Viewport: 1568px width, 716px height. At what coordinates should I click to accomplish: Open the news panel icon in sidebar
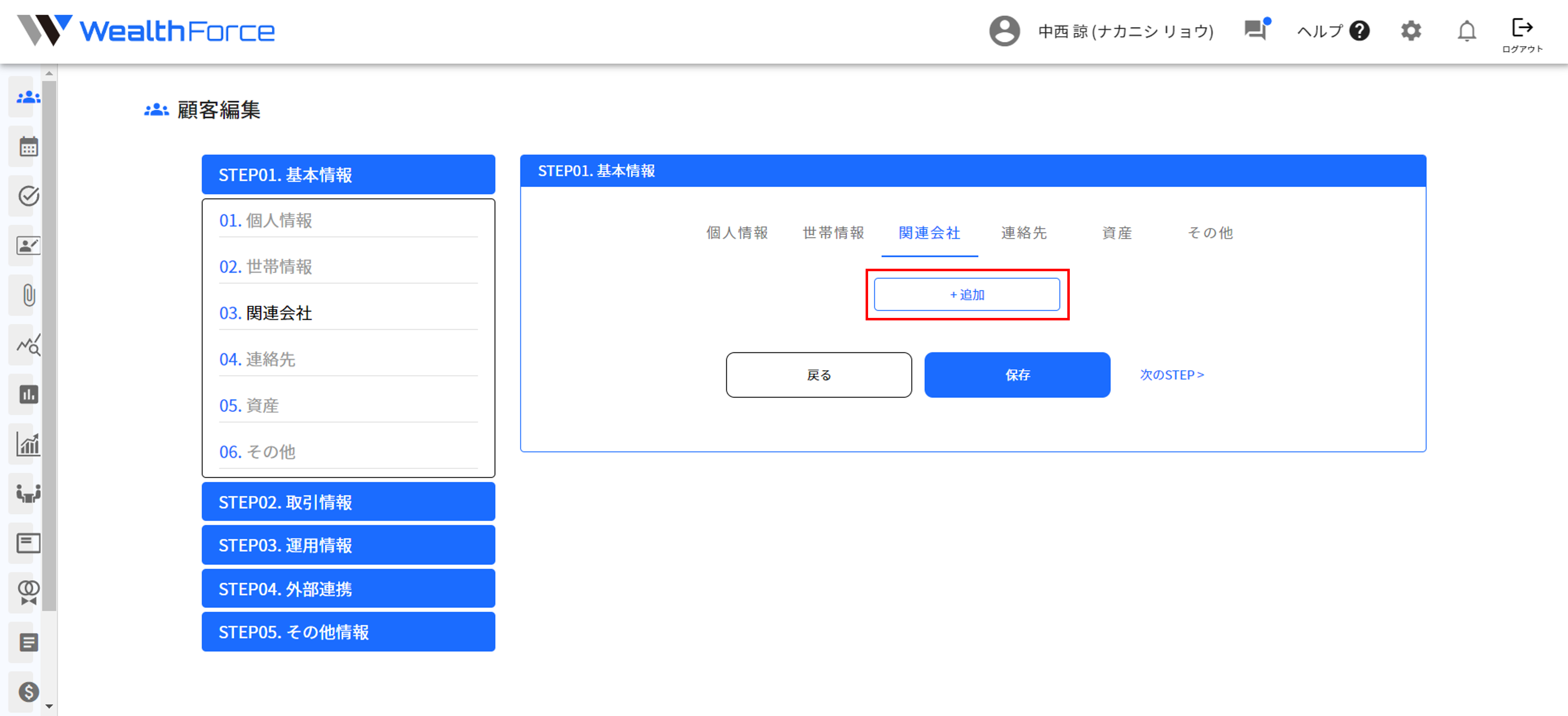(x=28, y=543)
